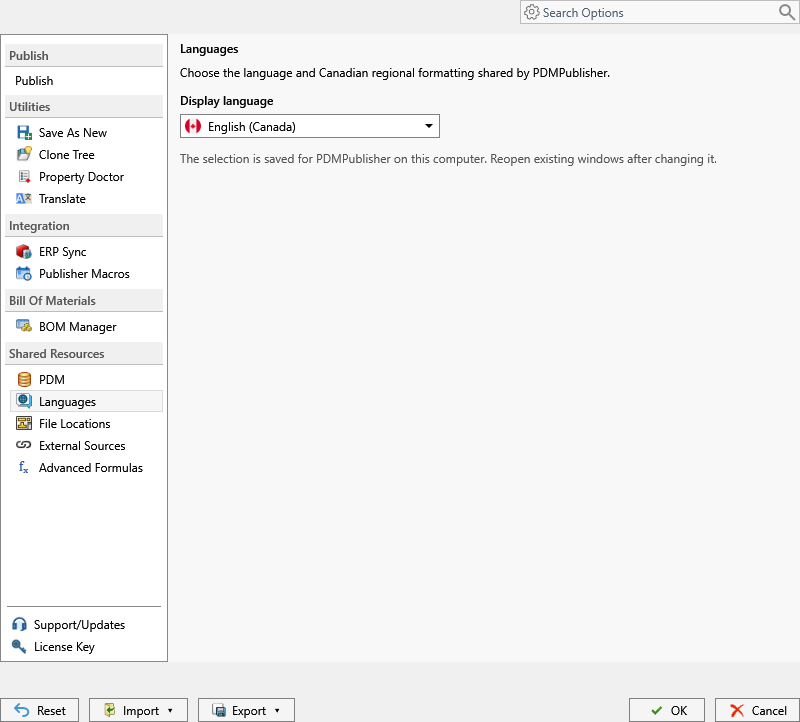The image size is (800, 722).
Task: Select the Publisher Macros entry
Action: pos(86,273)
